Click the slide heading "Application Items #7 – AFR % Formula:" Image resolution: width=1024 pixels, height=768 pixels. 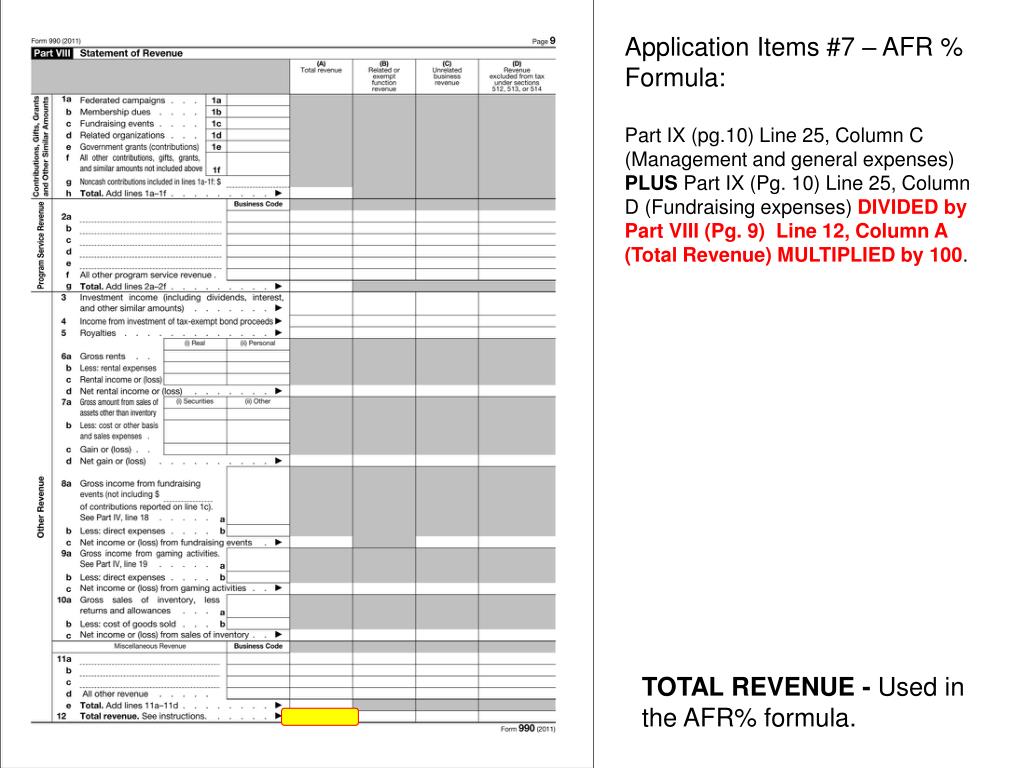click(793, 62)
